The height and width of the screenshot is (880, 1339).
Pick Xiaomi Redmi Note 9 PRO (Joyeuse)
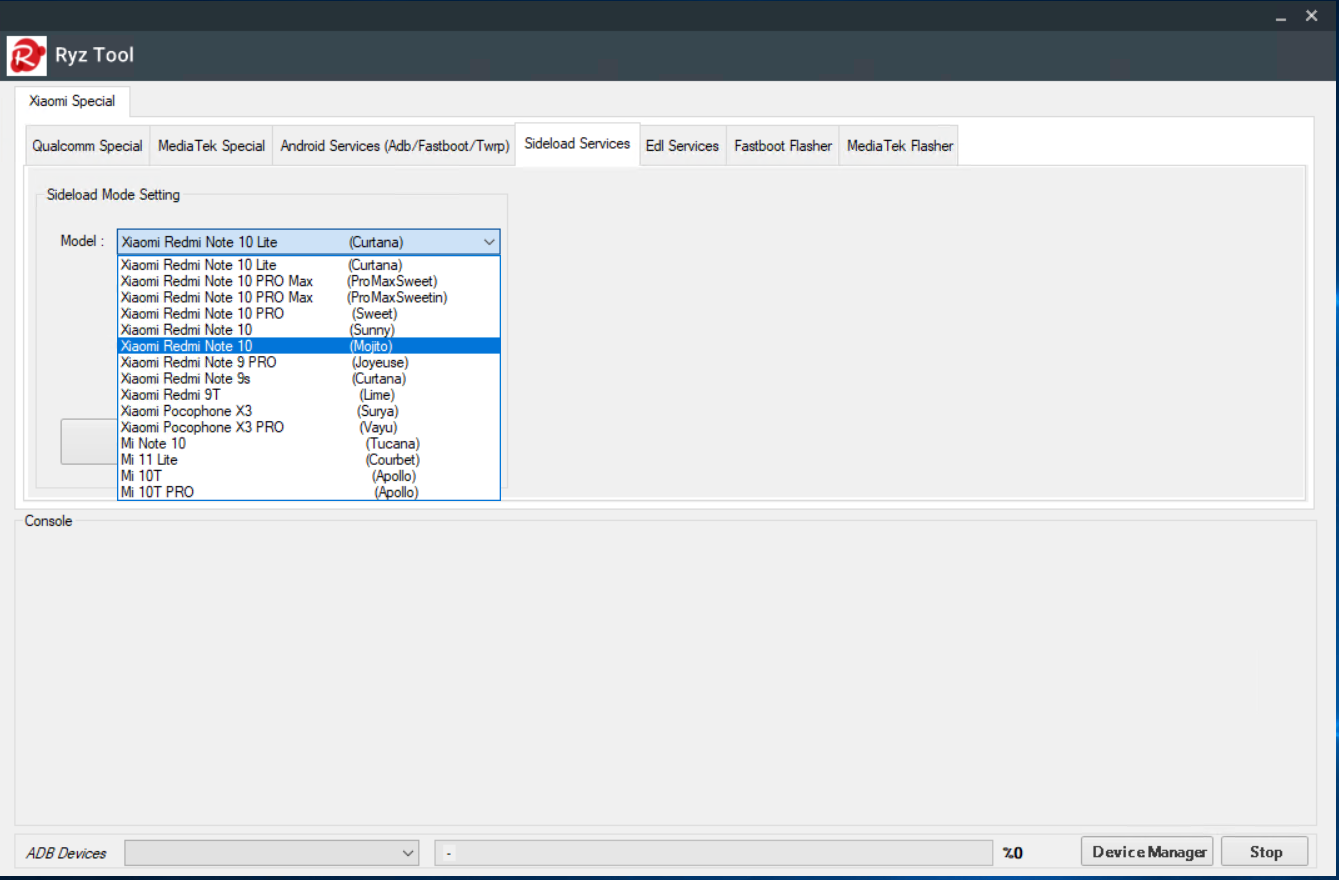tap(309, 362)
